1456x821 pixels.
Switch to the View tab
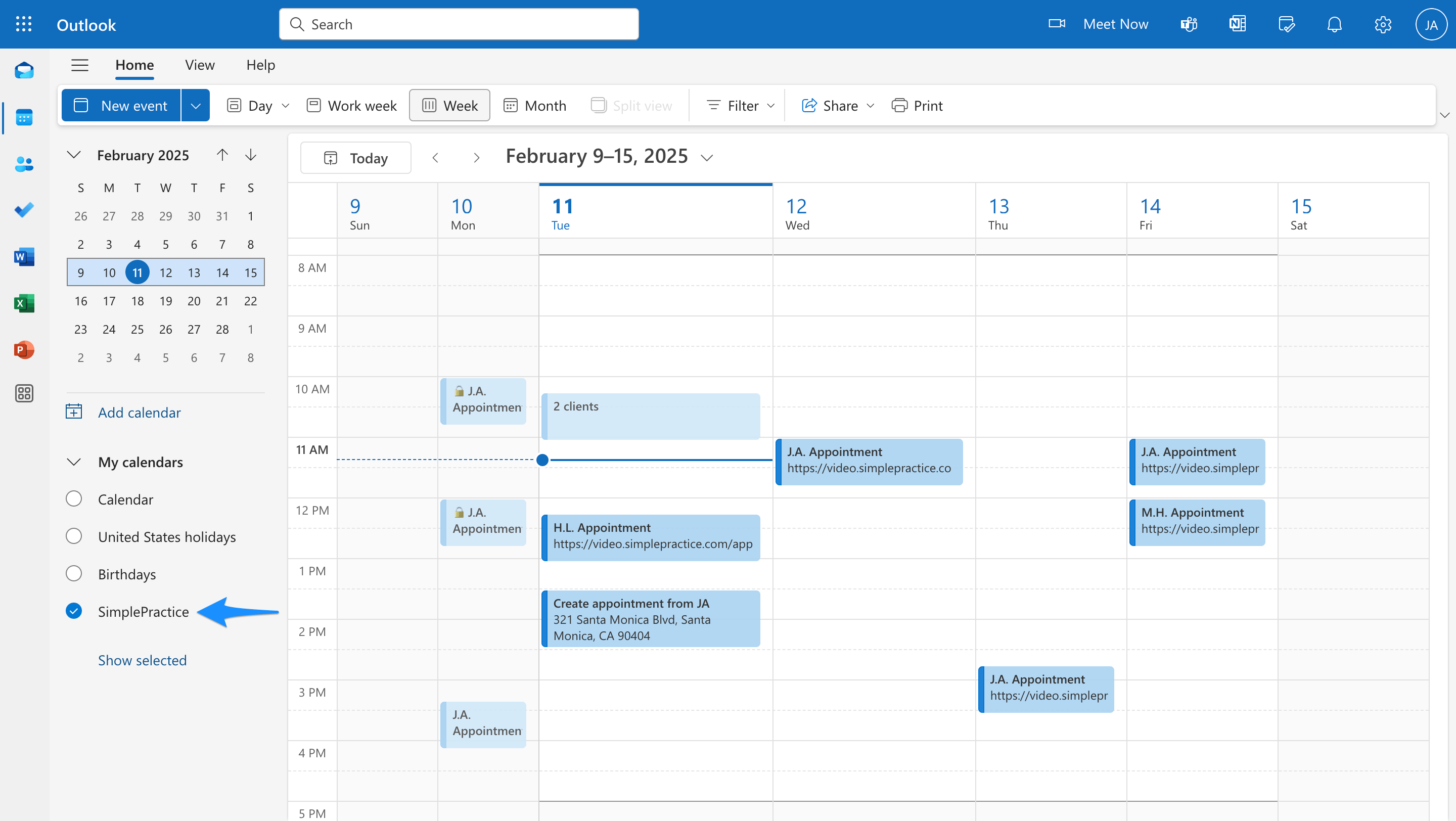[200, 65]
